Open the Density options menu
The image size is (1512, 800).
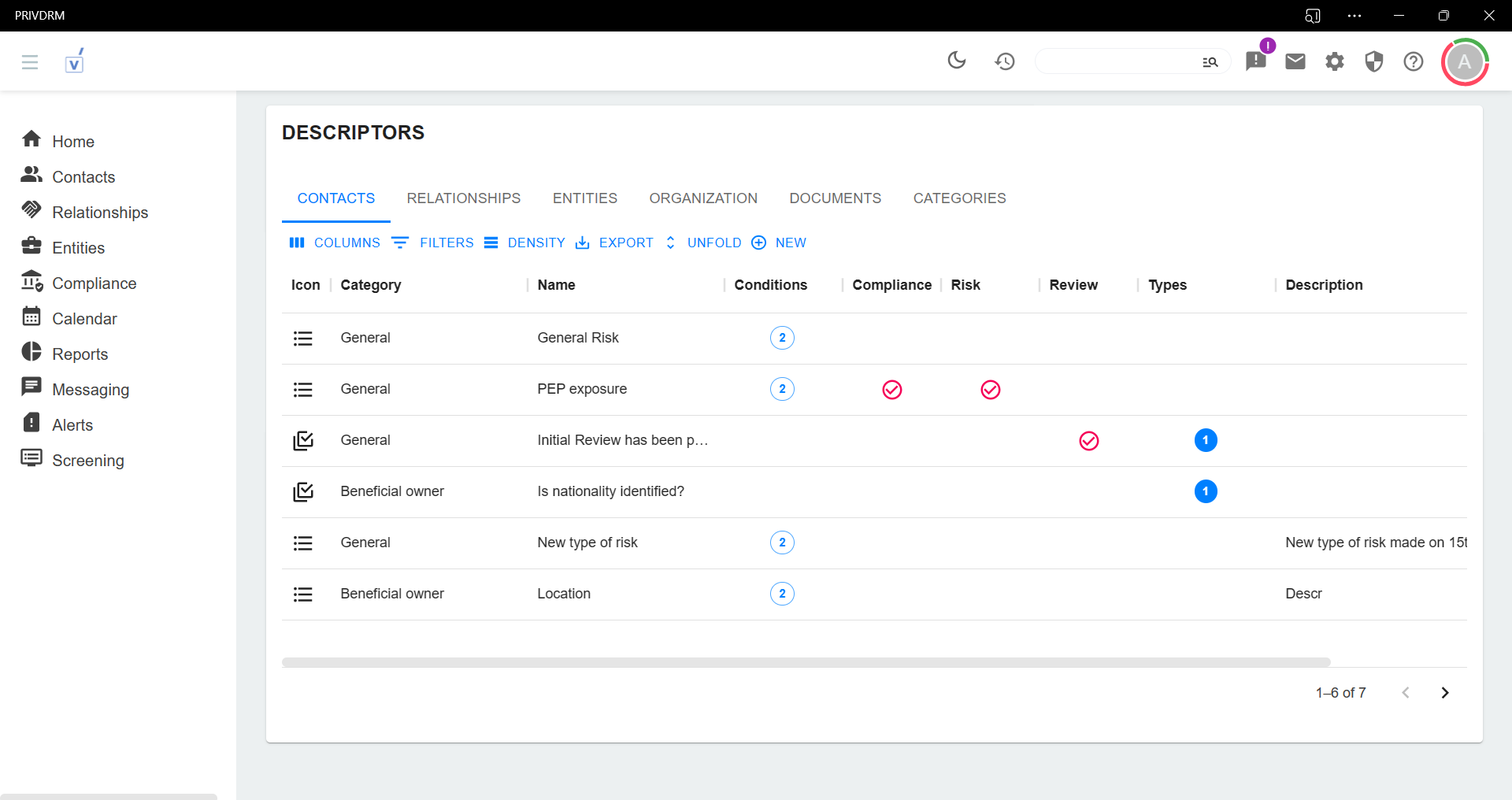(524, 243)
